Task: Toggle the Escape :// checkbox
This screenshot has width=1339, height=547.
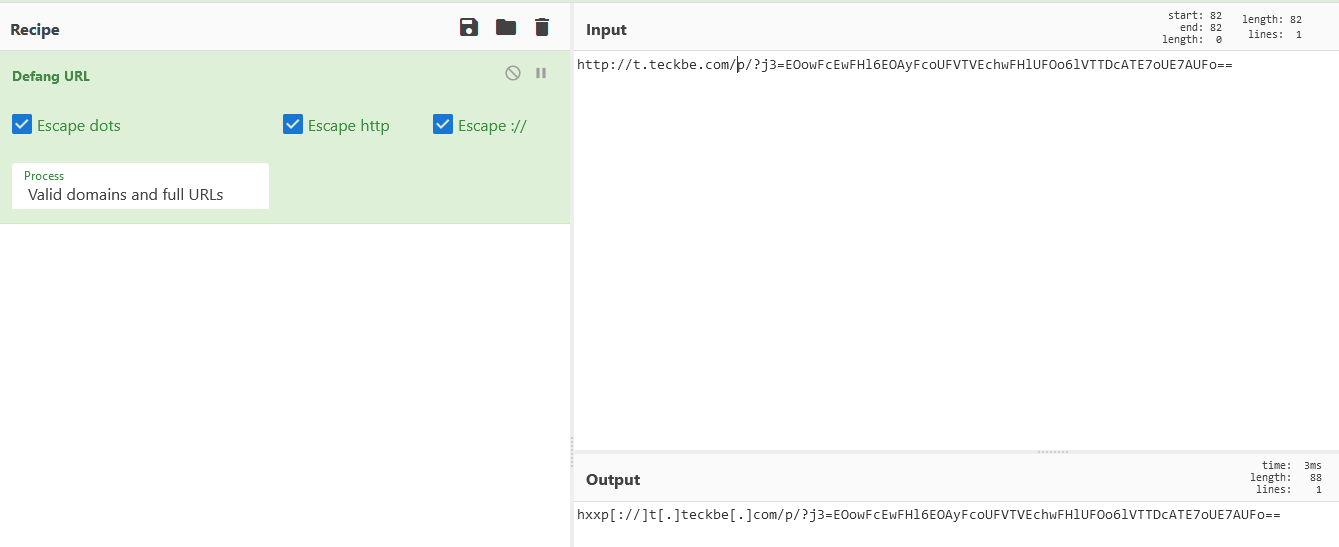Action: tap(443, 124)
